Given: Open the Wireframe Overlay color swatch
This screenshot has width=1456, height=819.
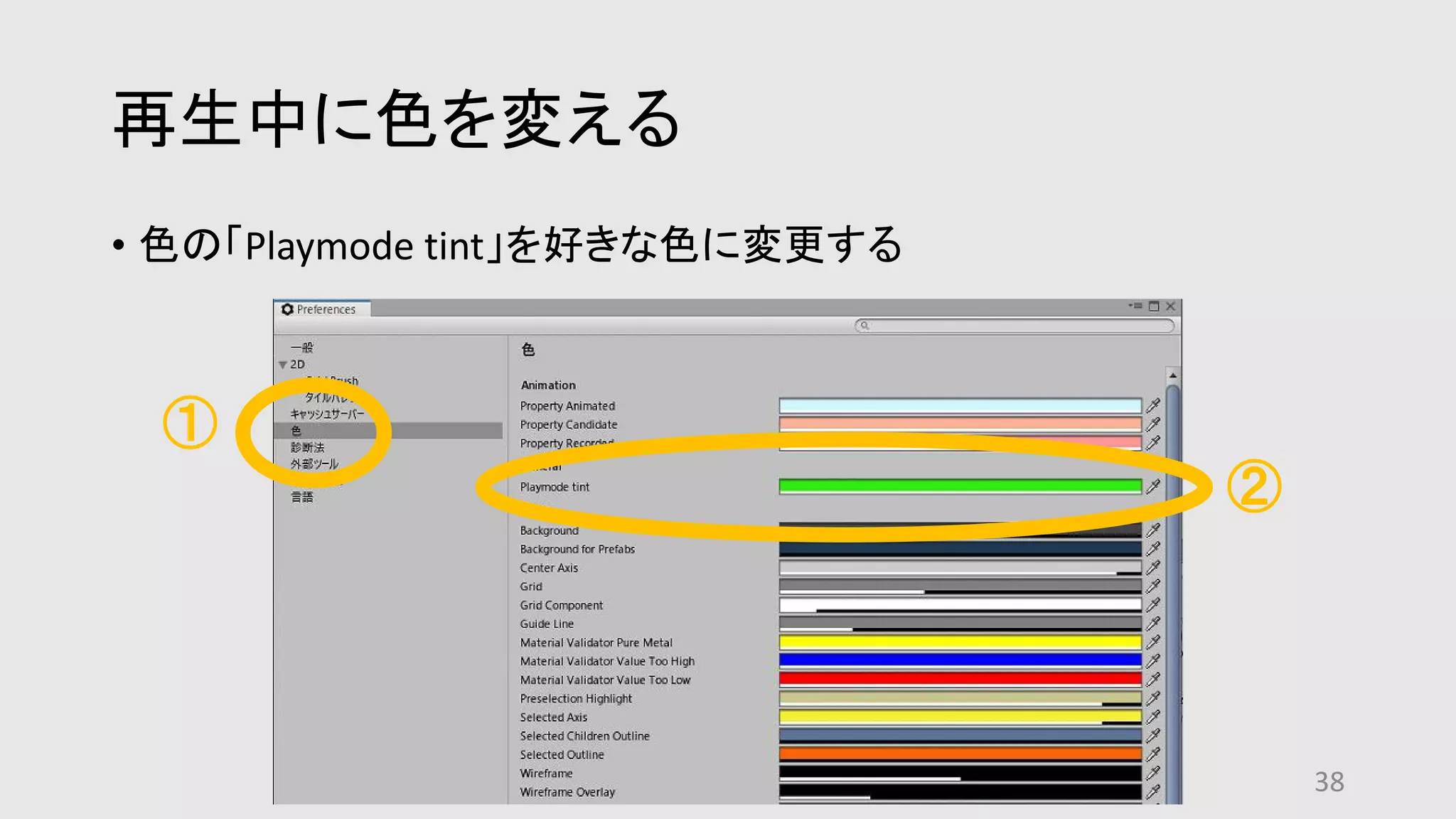Looking at the screenshot, I should [x=960, y=791].
